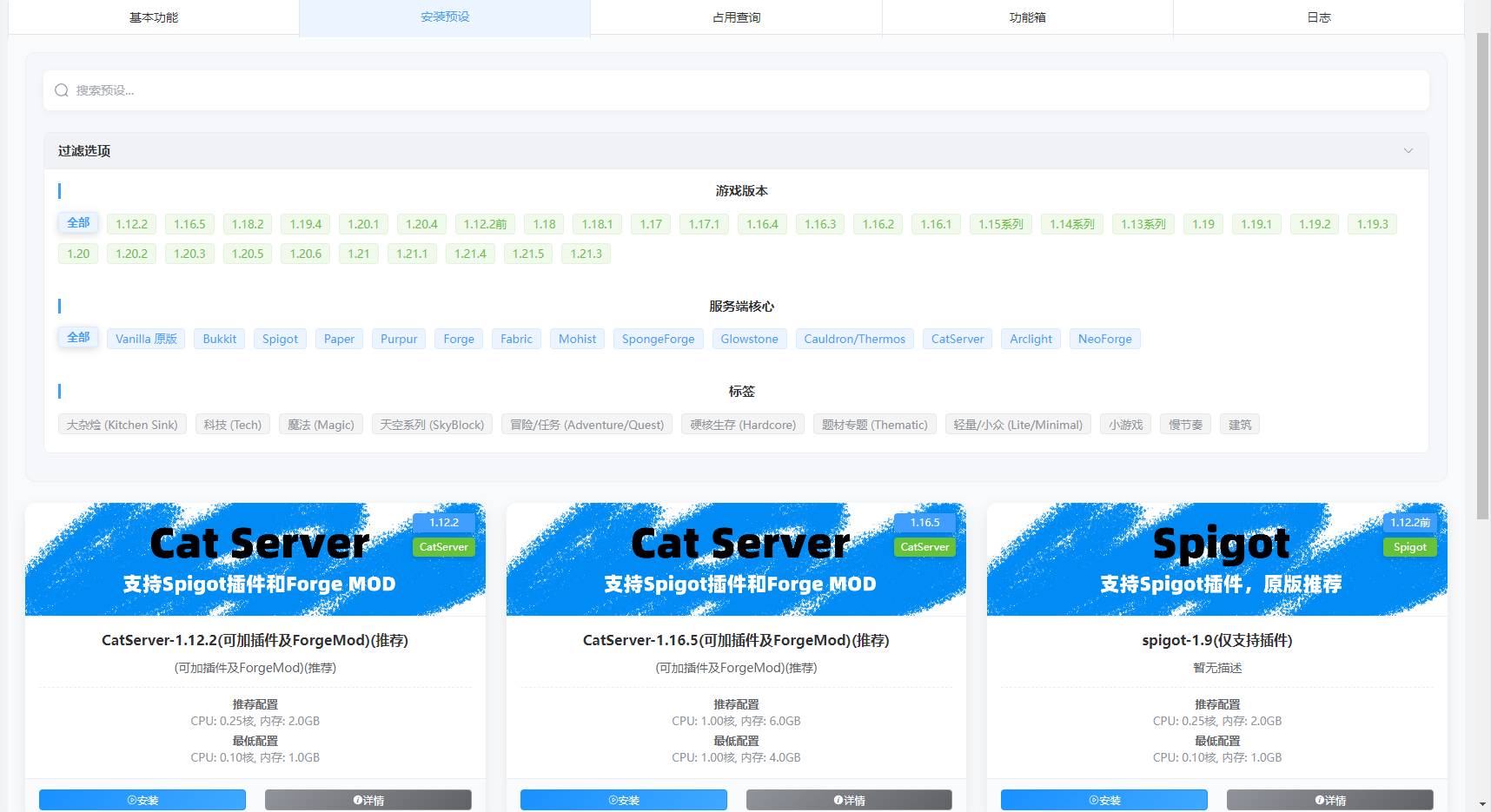View details of CatServer-1.12.2 preset
Image resolution: width=1491 pixels, height=812 pixels.
(368, 800)
